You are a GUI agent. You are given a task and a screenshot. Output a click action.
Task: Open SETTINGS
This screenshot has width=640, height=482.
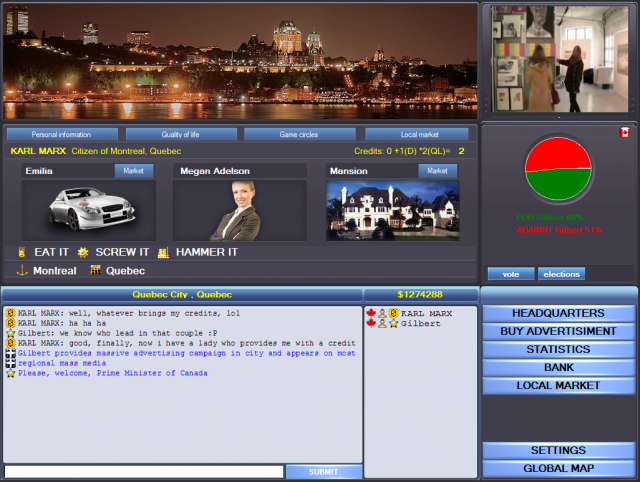[x=558, y=450]
